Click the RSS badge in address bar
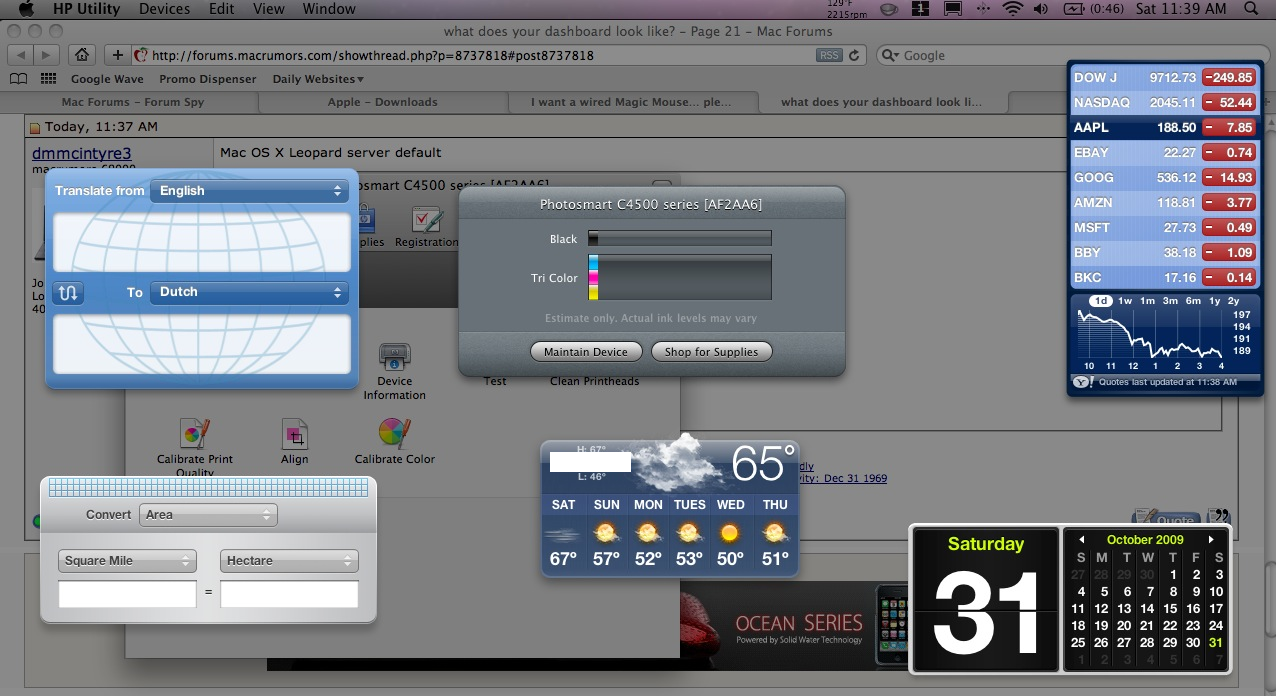 click(829, 55)
